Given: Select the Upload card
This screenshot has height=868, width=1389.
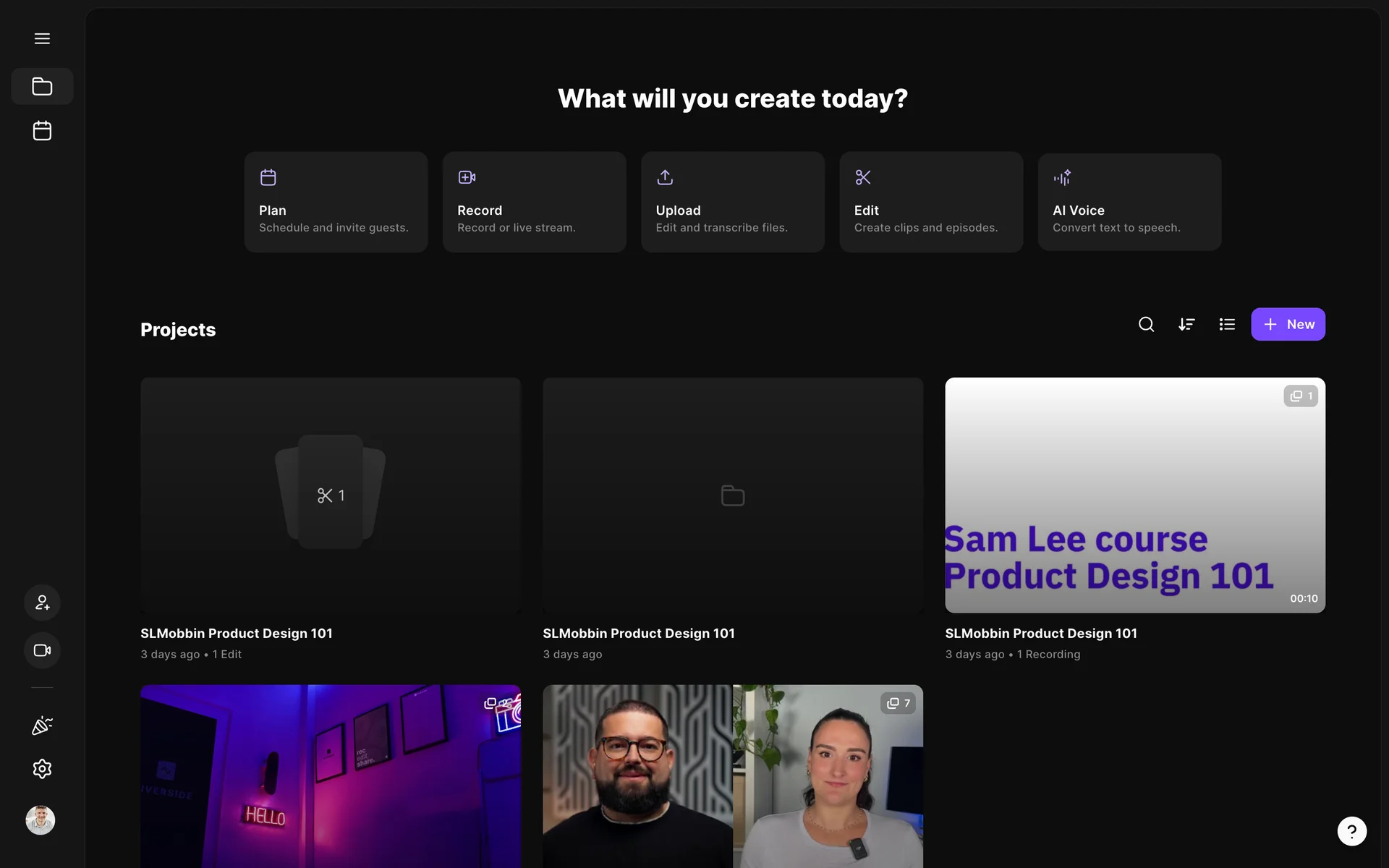Looking at the screenshot, I should 732,202.
